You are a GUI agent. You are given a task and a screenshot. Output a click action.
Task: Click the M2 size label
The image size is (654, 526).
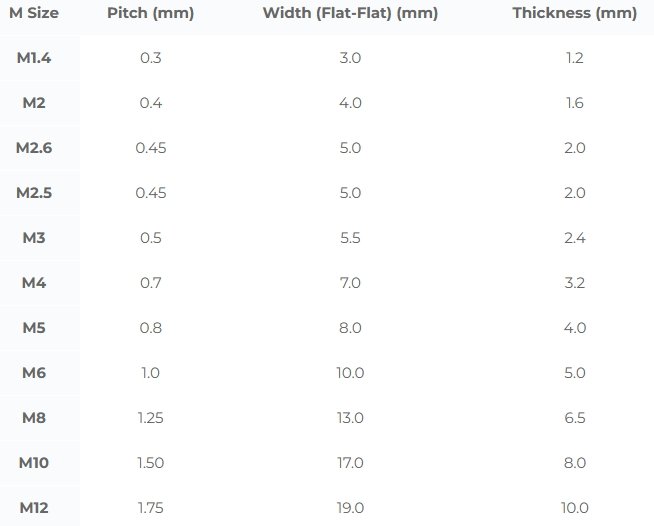pyautogui.click(x=34, y=103)
